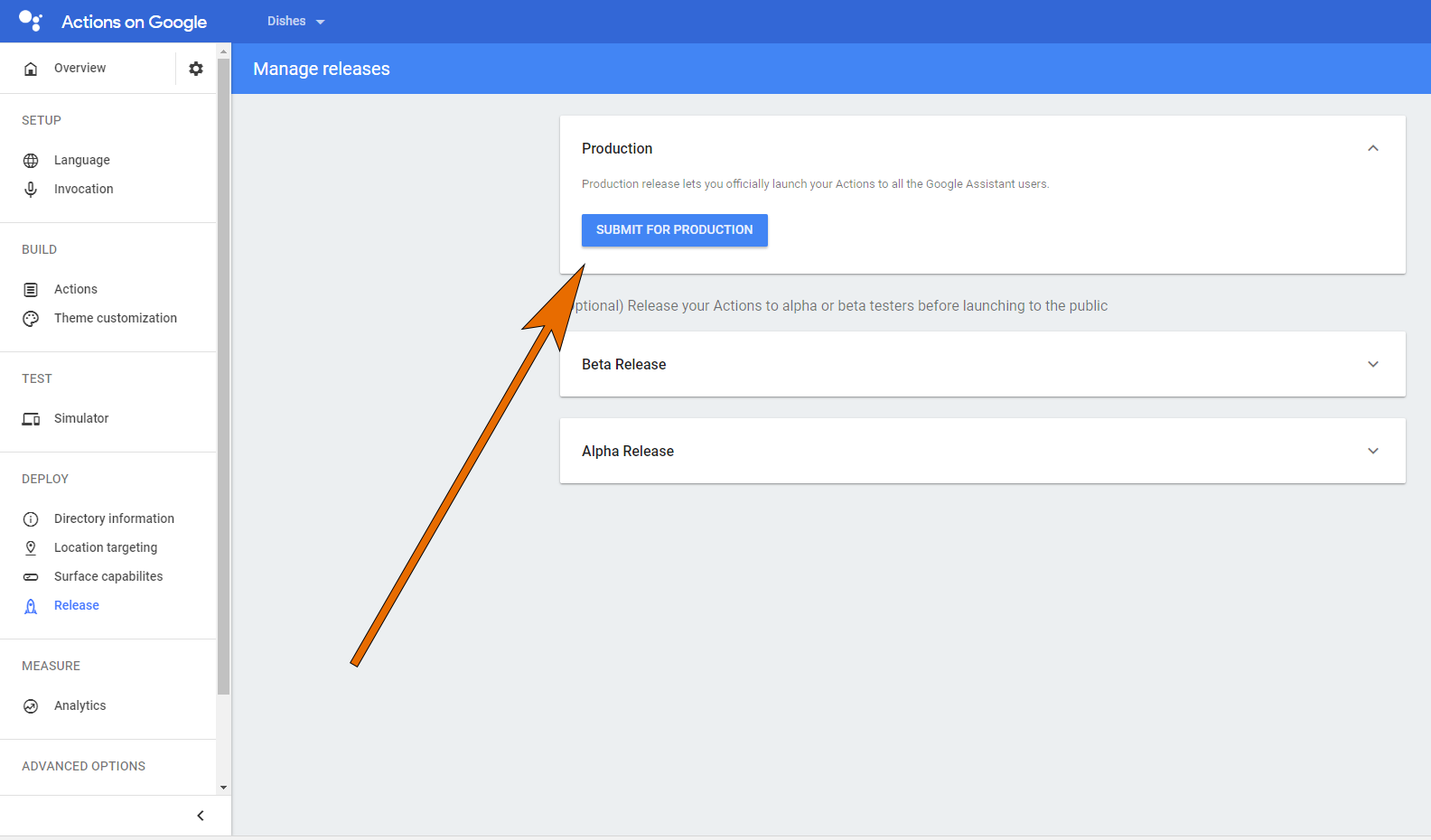This screenshot has height=840, width=1431.
Task: Collapse the sidebar with the left chevron
Action: pos(201,816)
